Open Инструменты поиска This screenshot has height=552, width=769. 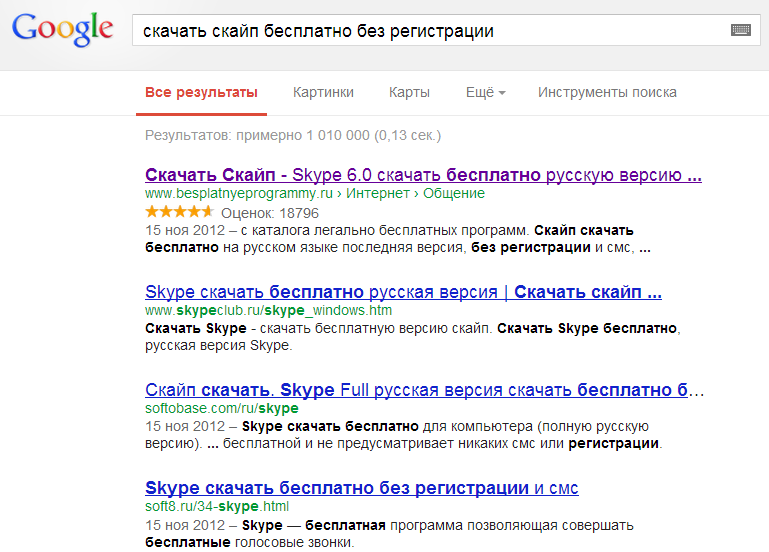point(607,93)
